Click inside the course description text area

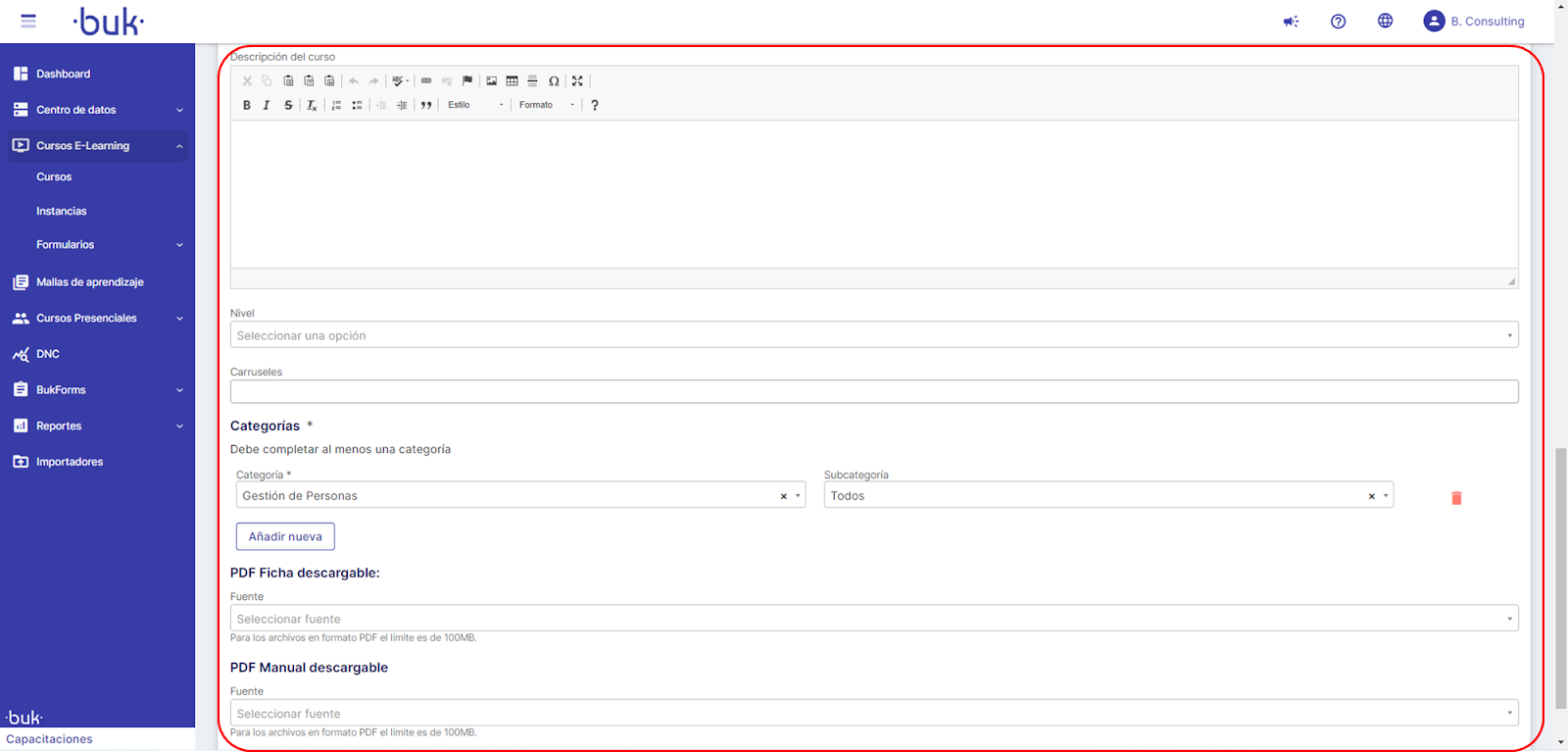[874, 194]
